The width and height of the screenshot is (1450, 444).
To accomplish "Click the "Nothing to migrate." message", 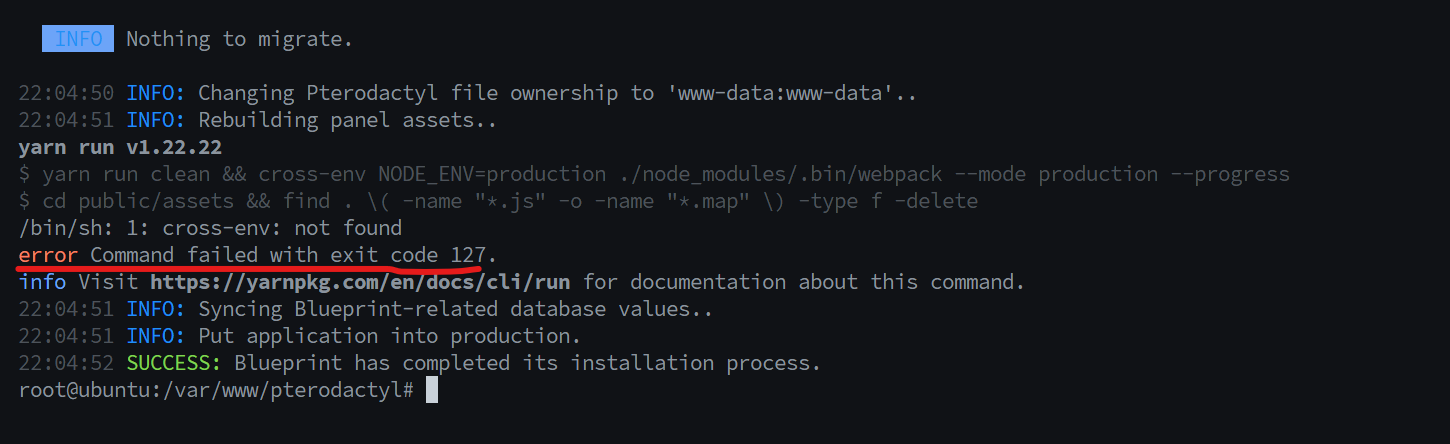I will (239, 39).
